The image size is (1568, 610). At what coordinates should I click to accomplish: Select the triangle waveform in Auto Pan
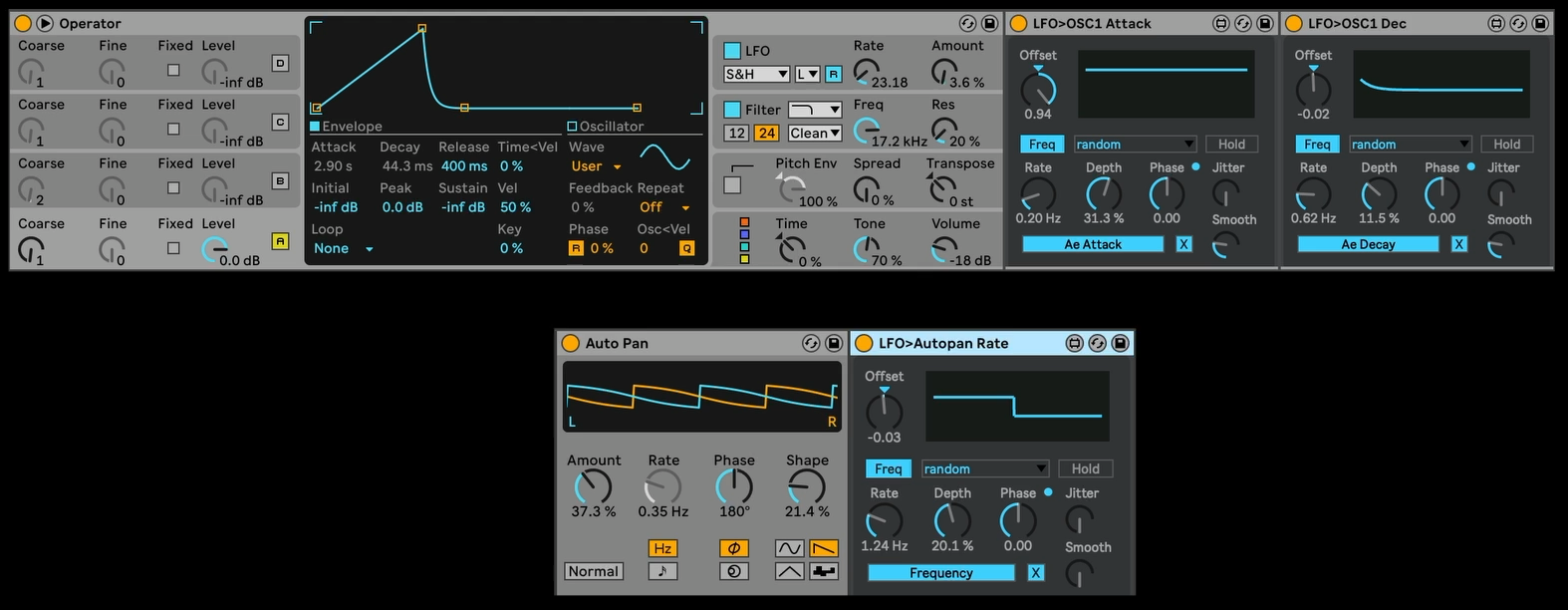(x=789, y=571)
